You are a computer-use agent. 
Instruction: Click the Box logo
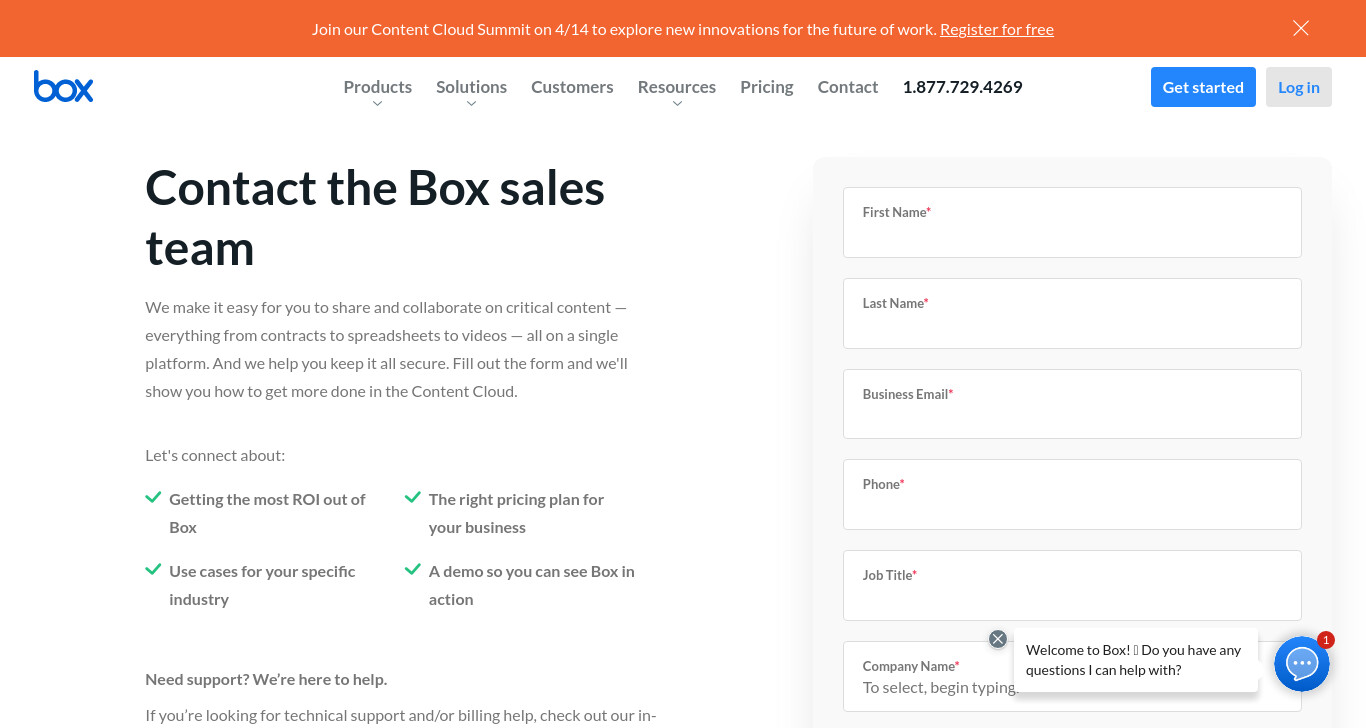pos(63,87)
